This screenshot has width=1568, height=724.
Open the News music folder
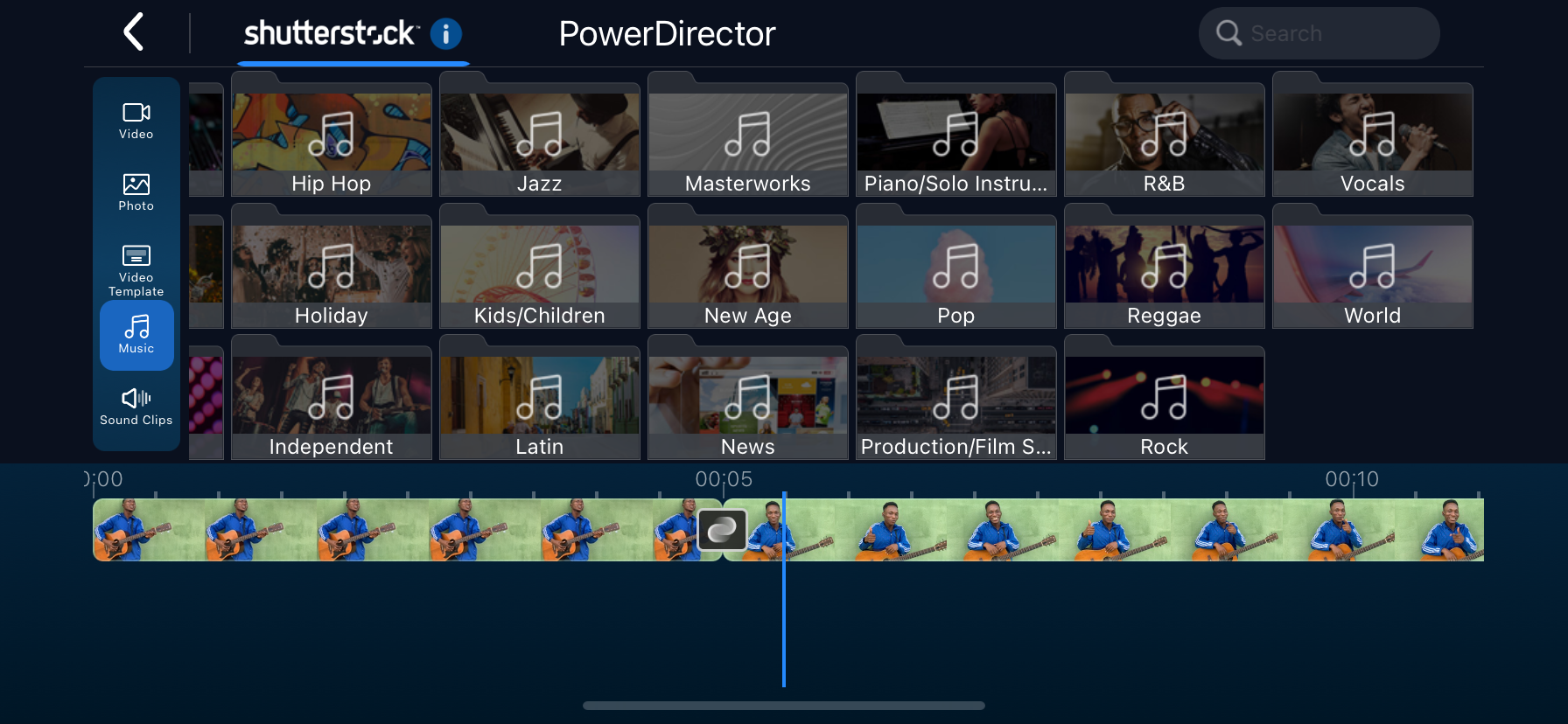tap(748, 397)
